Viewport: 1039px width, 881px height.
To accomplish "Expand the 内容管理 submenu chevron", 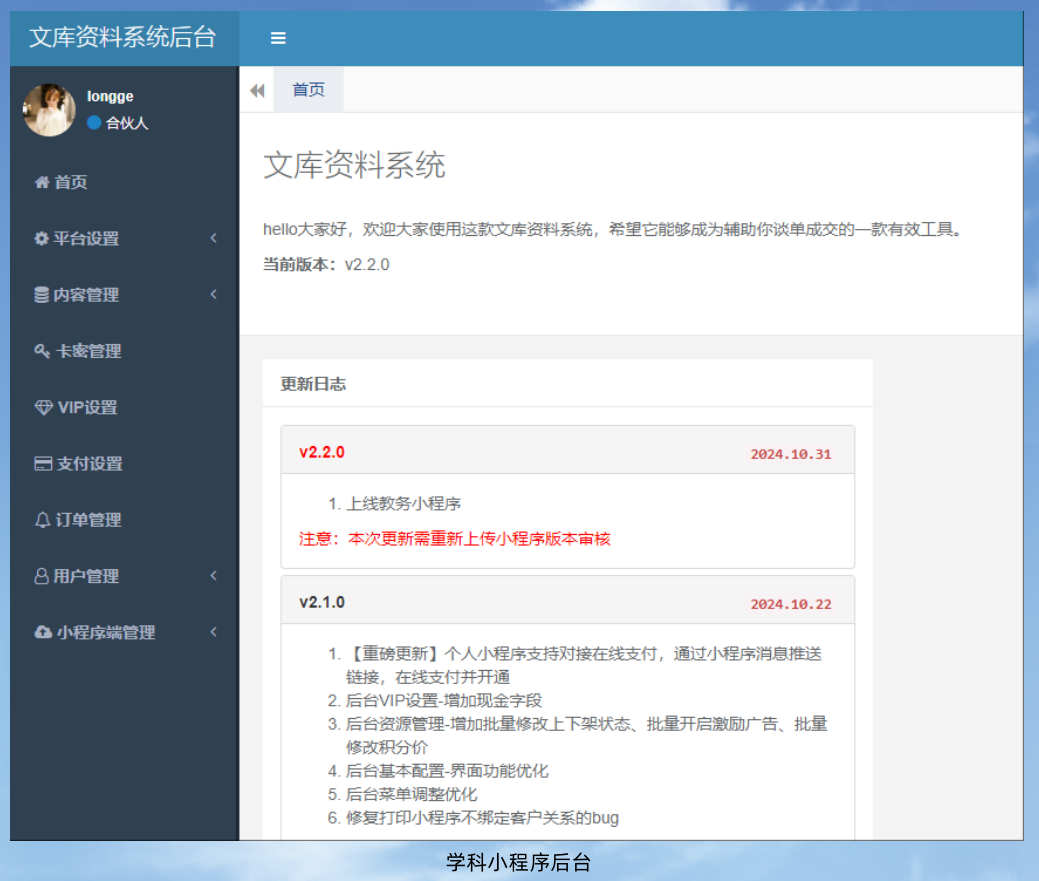I will tap(213, 295).
